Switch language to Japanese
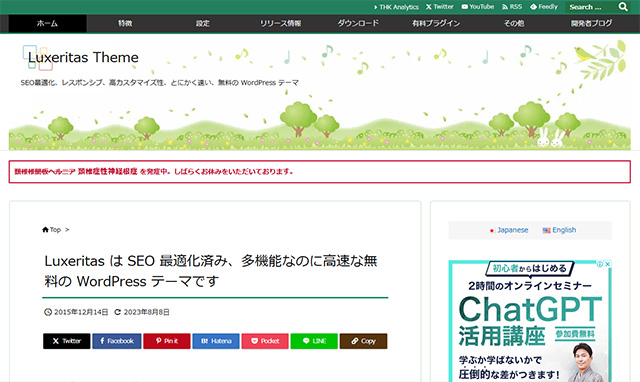 click(512, 230)
